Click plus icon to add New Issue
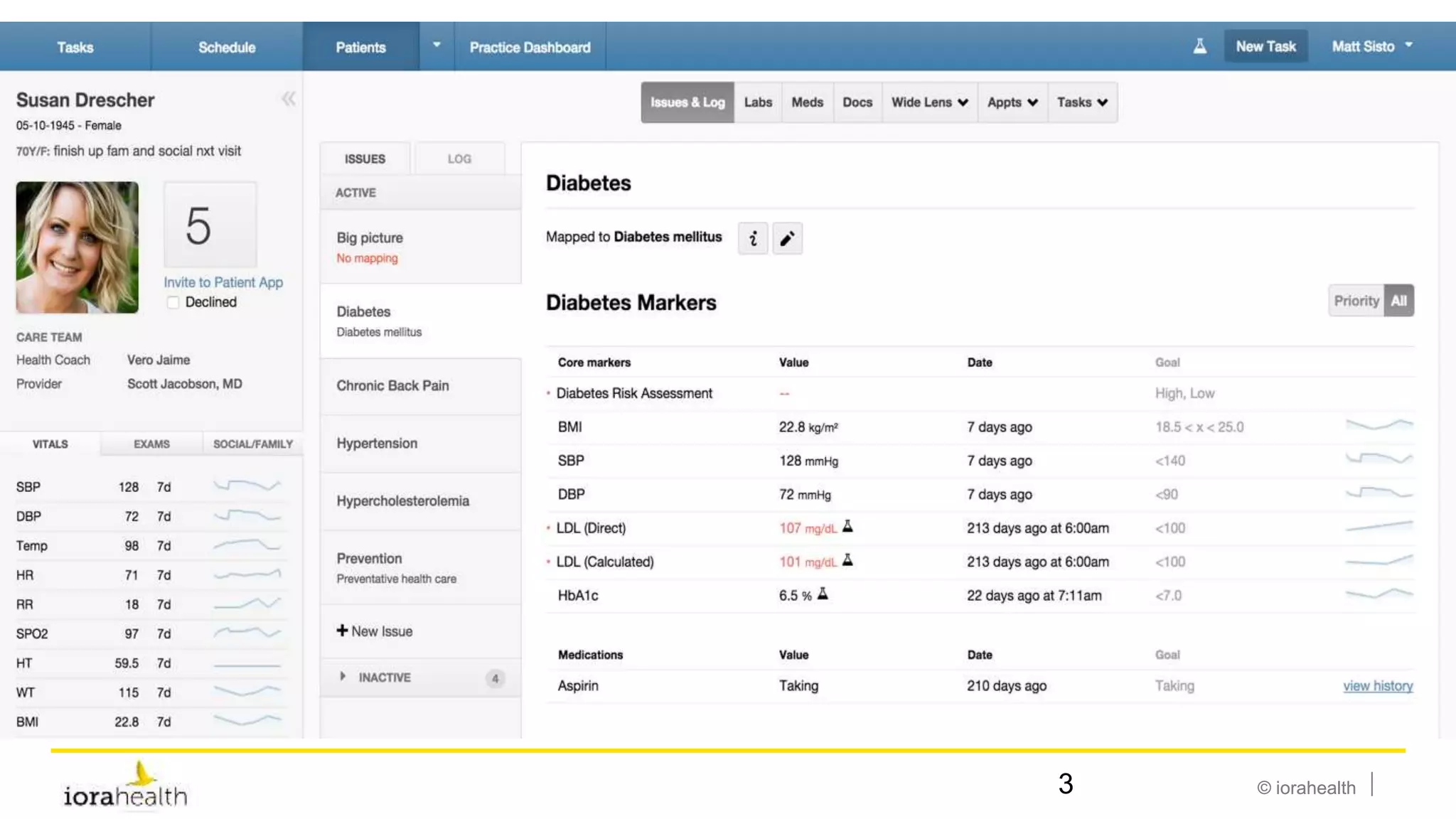Viewport: 1456px width, 819px height. point(342,631)
